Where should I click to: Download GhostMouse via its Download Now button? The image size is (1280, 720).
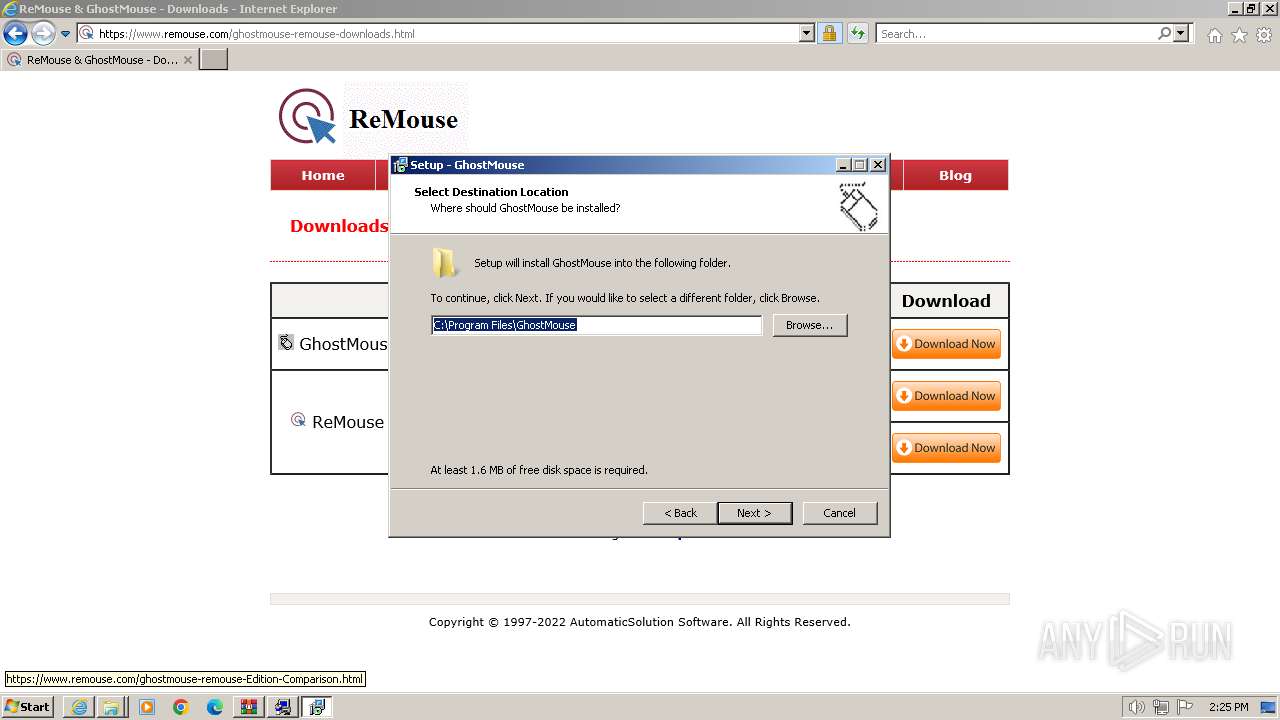coord(946,344)
